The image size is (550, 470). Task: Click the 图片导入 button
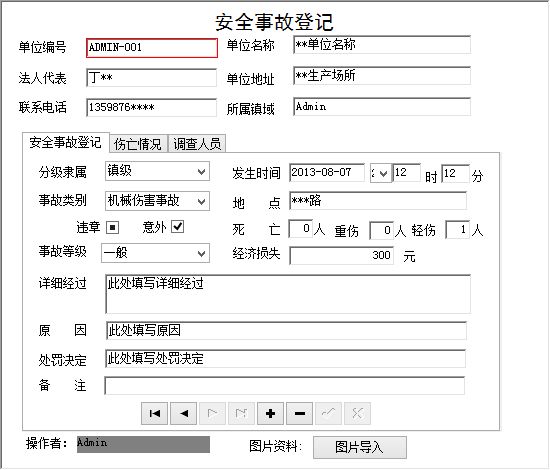(x=360, y=447)
